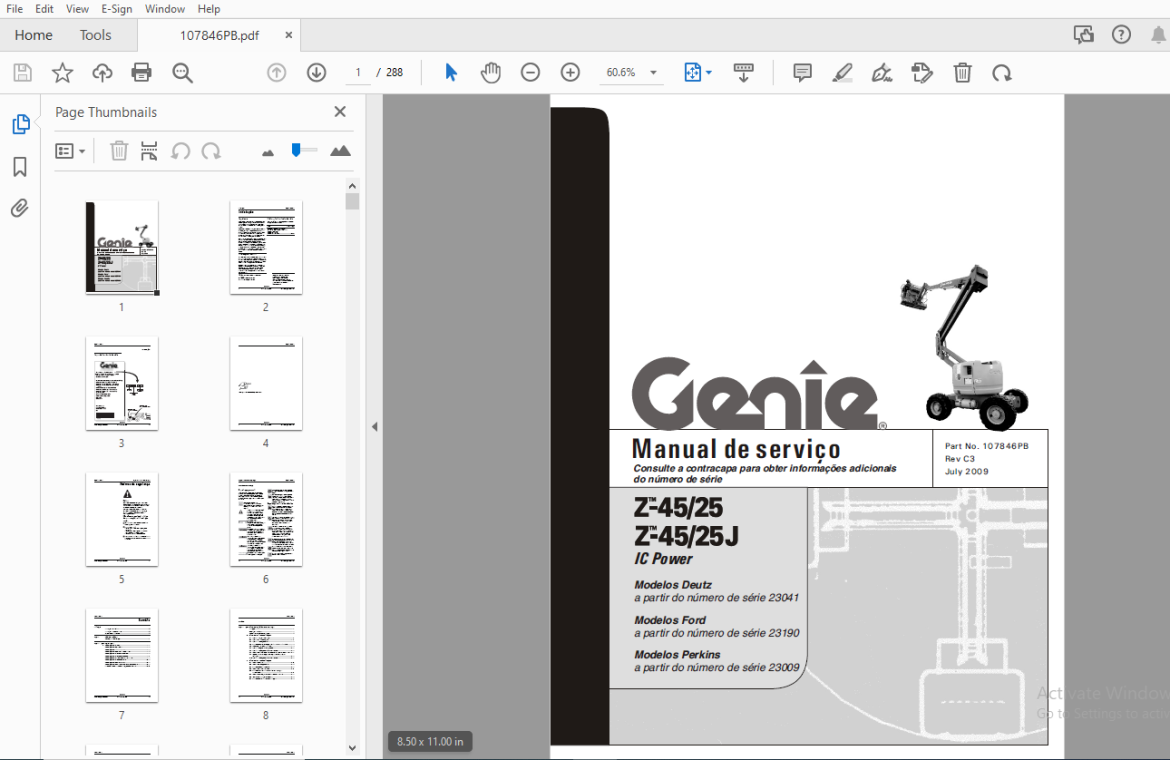Click the Print pages thumbnail panel icon
The image size is (1170, 760).
tap(149, 151)
